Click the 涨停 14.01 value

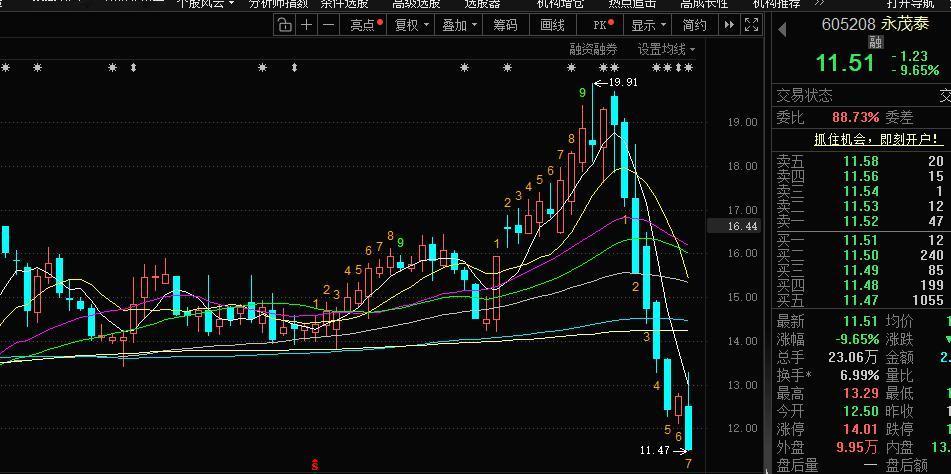861,430
